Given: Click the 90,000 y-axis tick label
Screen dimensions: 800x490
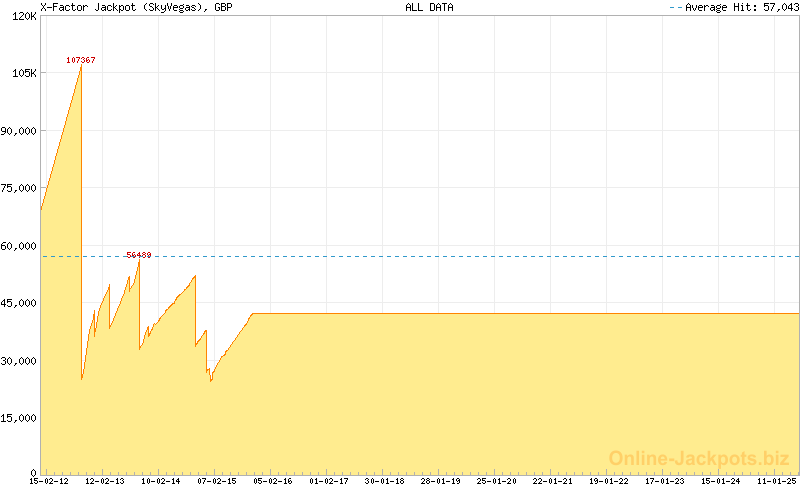Looking at the screenshot, I should (19, 131).
